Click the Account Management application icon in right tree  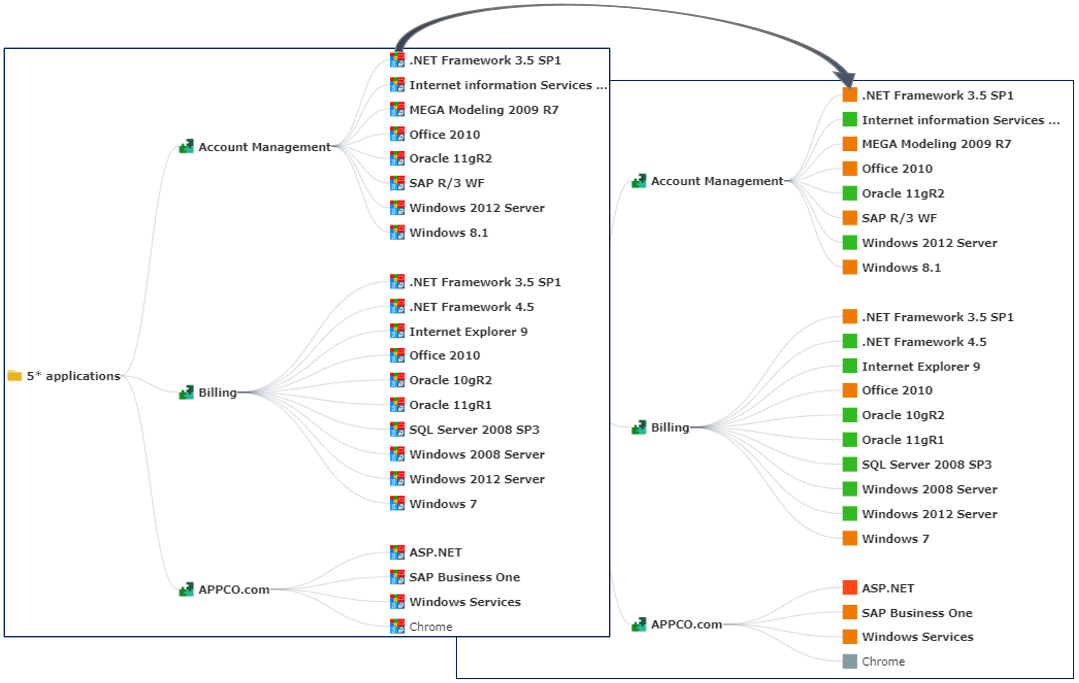[639, 181]
